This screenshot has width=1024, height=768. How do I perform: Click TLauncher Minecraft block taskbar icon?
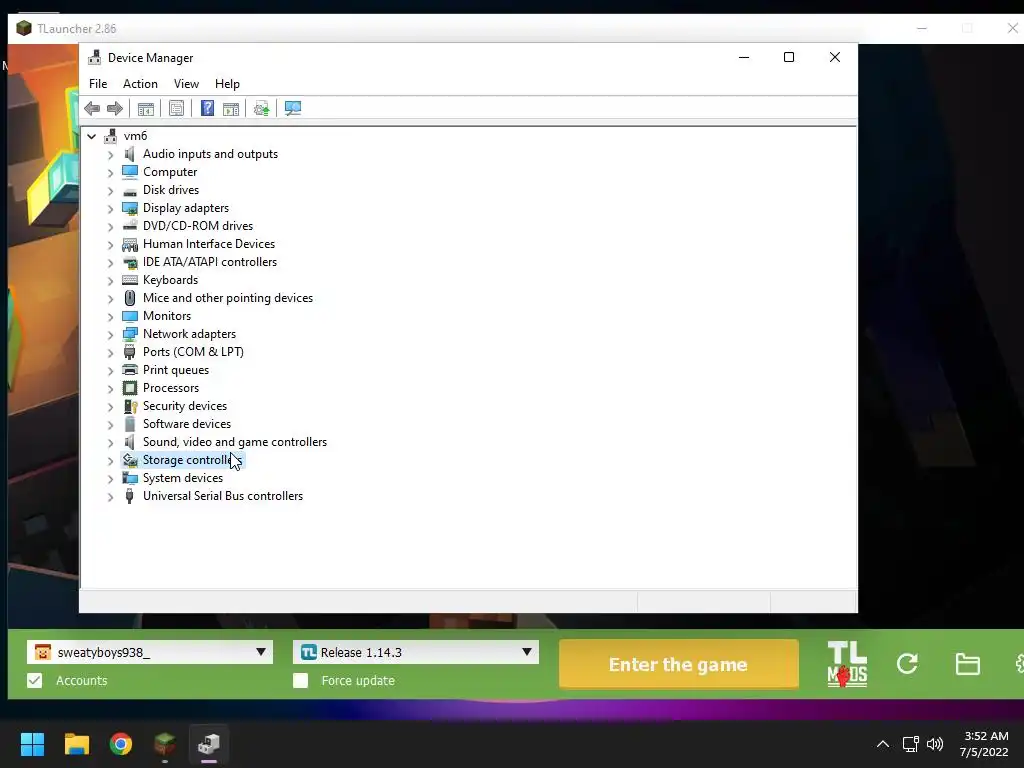pos(165,744)
